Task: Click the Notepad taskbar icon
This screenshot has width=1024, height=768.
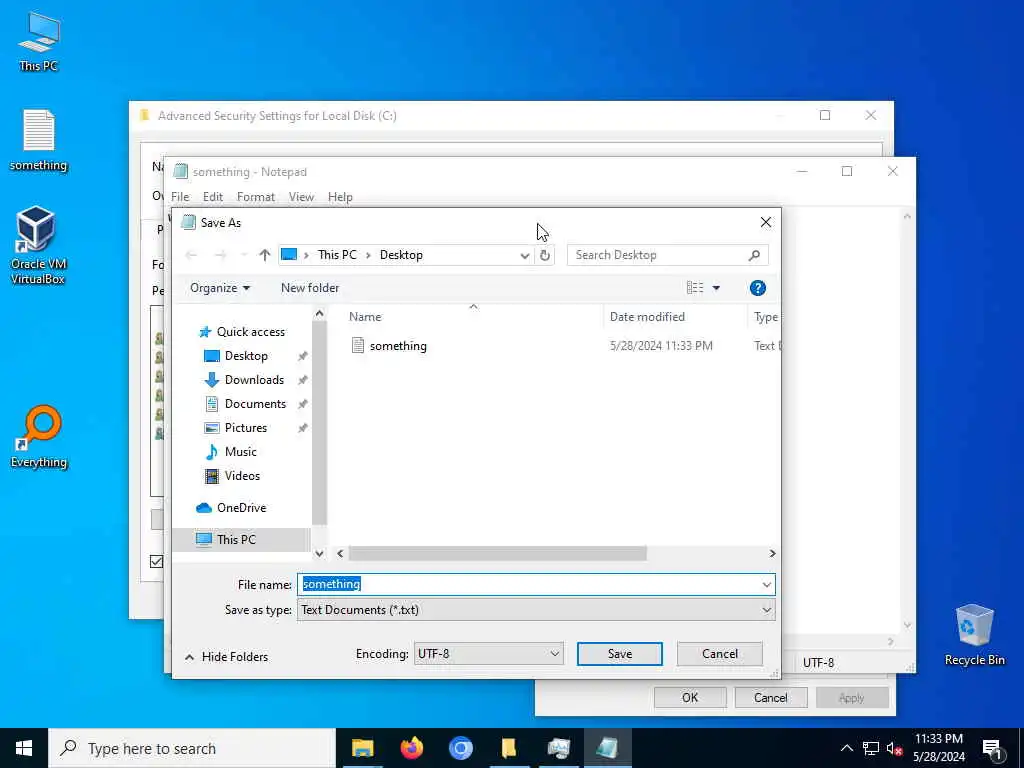Action: [x=607, y=748]
